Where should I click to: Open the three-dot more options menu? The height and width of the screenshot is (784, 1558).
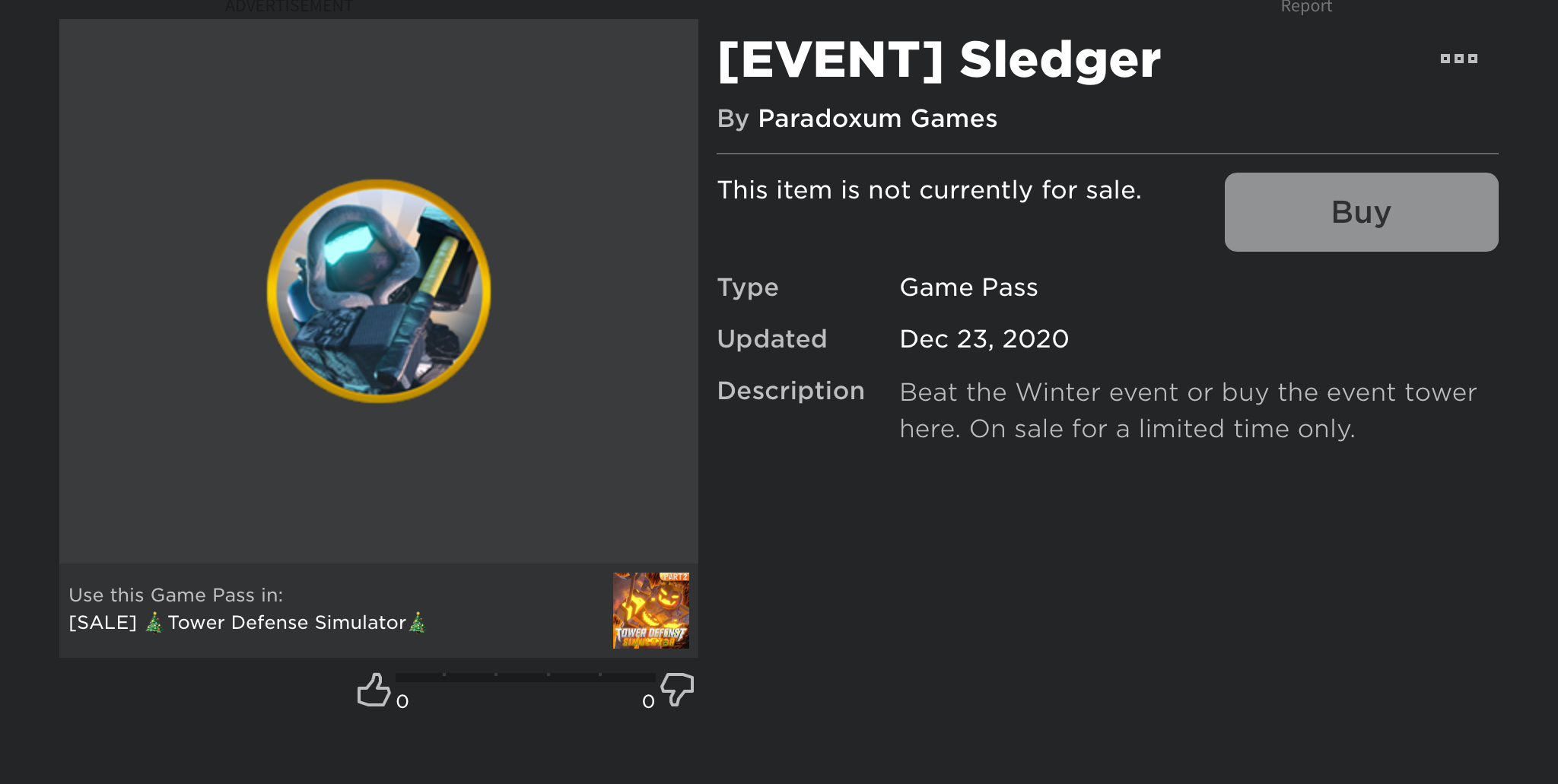pos(1458,59)
